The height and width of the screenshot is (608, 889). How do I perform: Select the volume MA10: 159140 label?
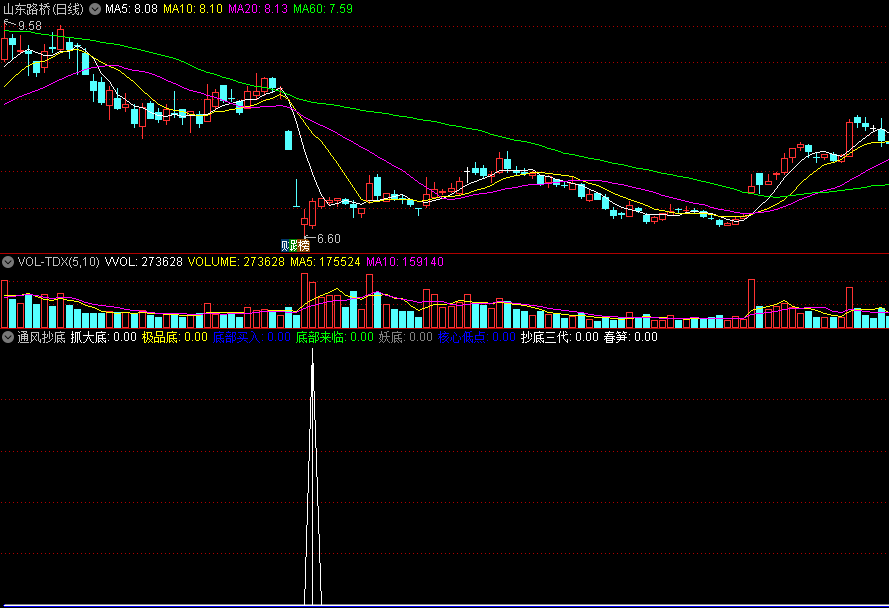tap(405, 262)
